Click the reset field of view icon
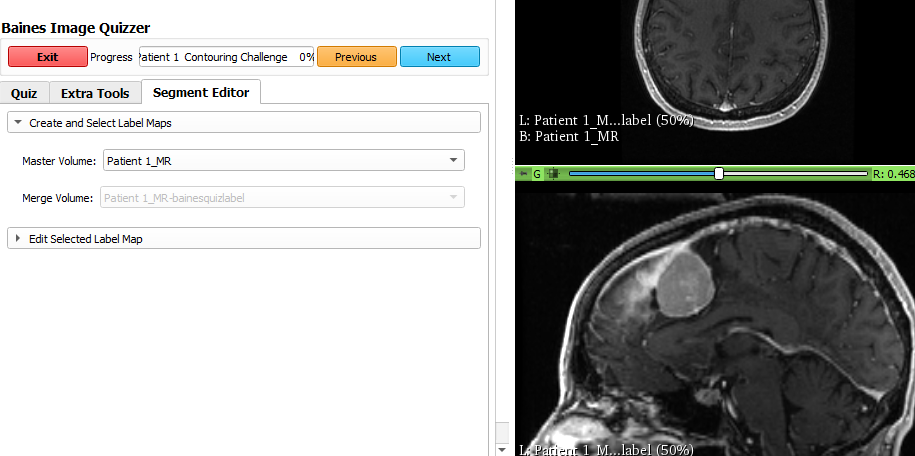This screenshot has width=915, height=456. pos(553,173)
